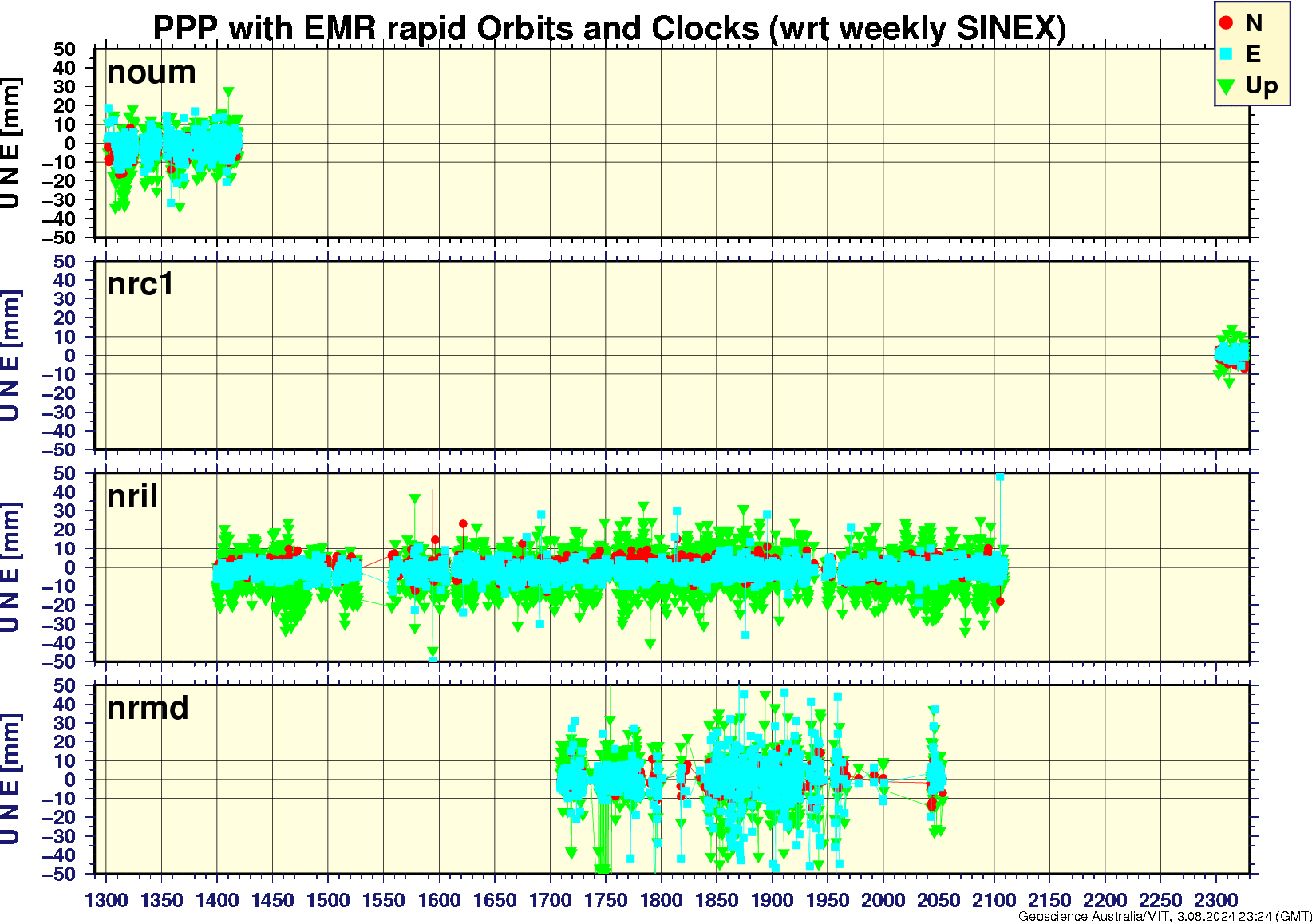Click the y-axis value 20 on the nrmd panel
The width and height of the screenshot is (1312, 924).
pos(65,742)
